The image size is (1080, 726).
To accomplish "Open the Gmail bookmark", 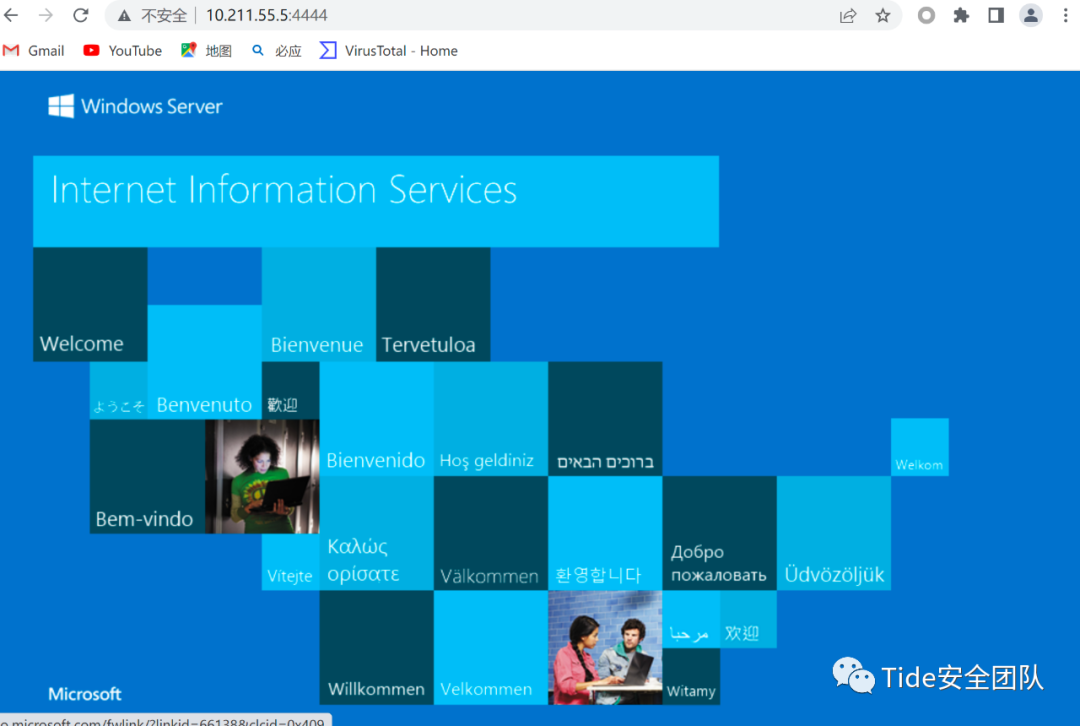I will point(34,50).
